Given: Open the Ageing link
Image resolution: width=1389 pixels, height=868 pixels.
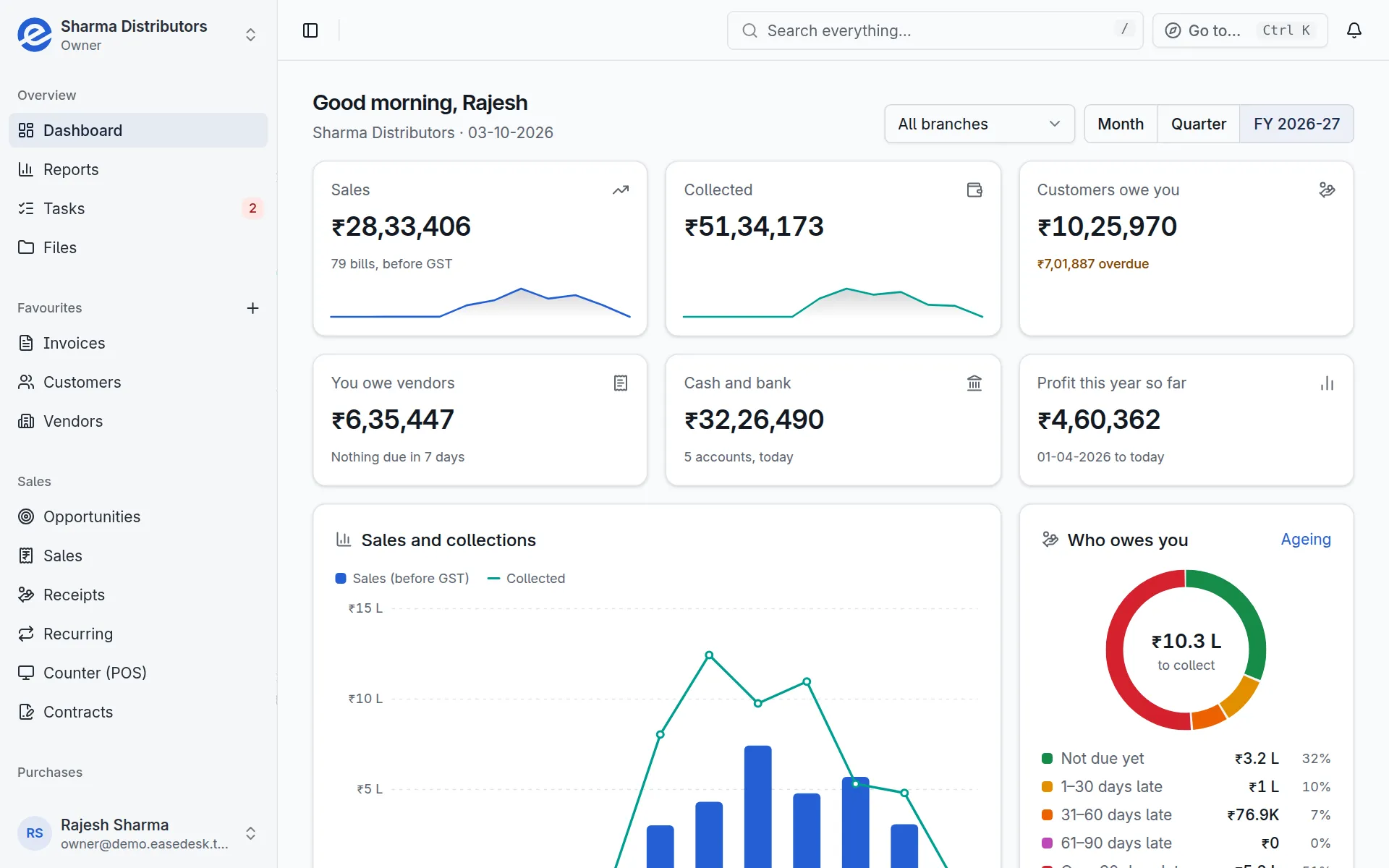Looking at the screenshot, I should 1306,539.
